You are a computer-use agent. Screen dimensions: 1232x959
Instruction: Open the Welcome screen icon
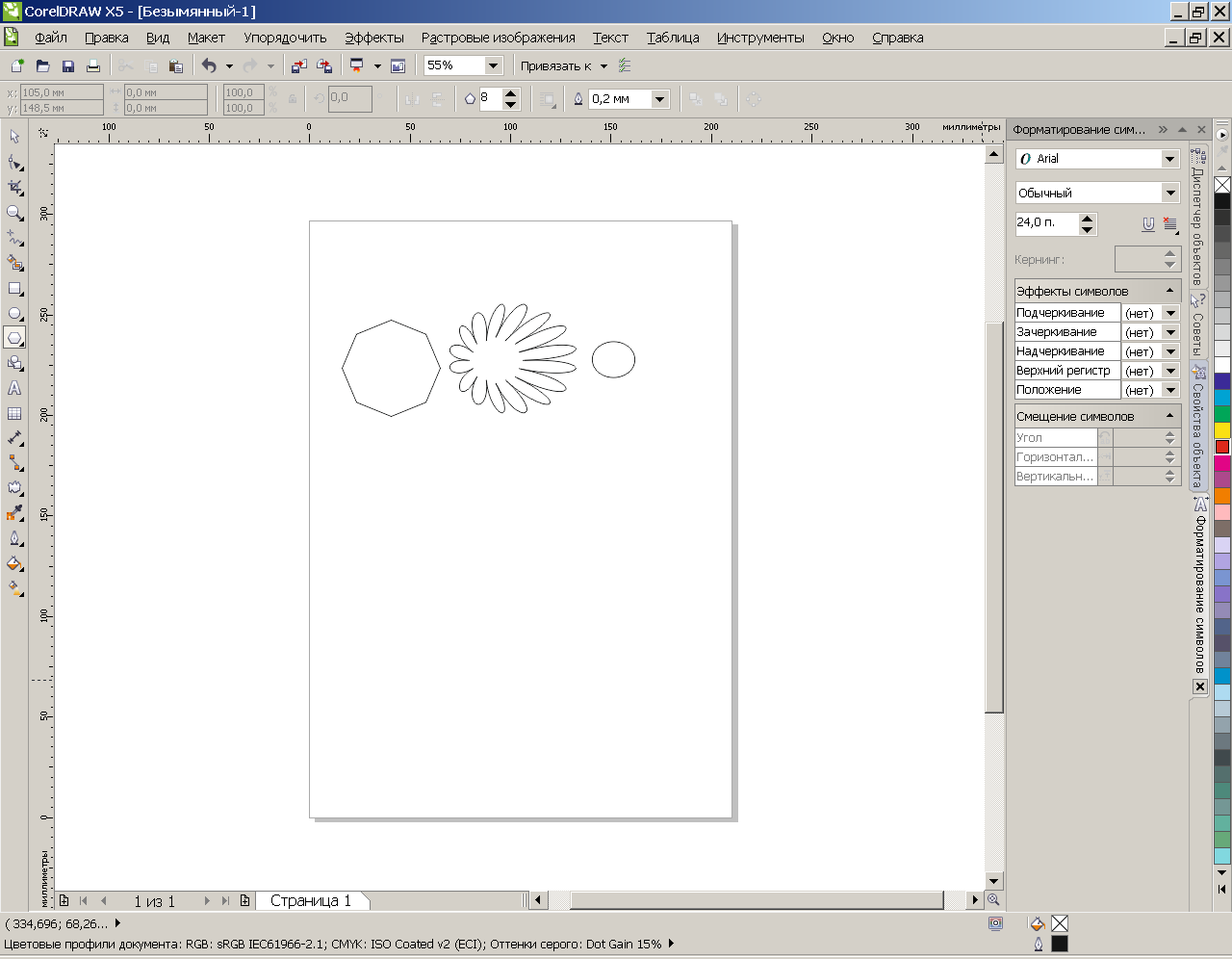tap(398, 65)
